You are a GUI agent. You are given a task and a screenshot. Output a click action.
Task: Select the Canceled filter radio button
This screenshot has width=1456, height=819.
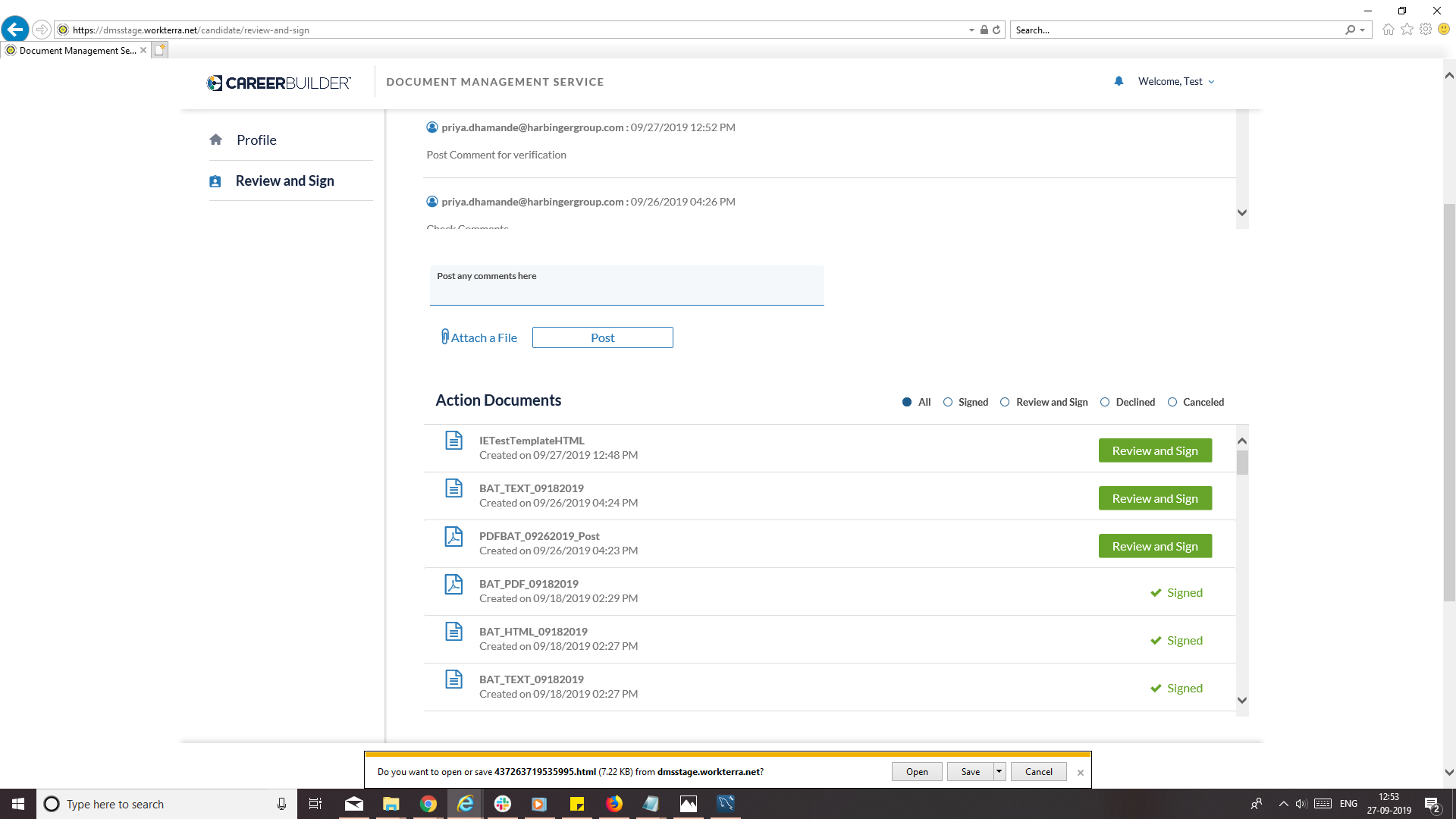[x=1172, y=402]
